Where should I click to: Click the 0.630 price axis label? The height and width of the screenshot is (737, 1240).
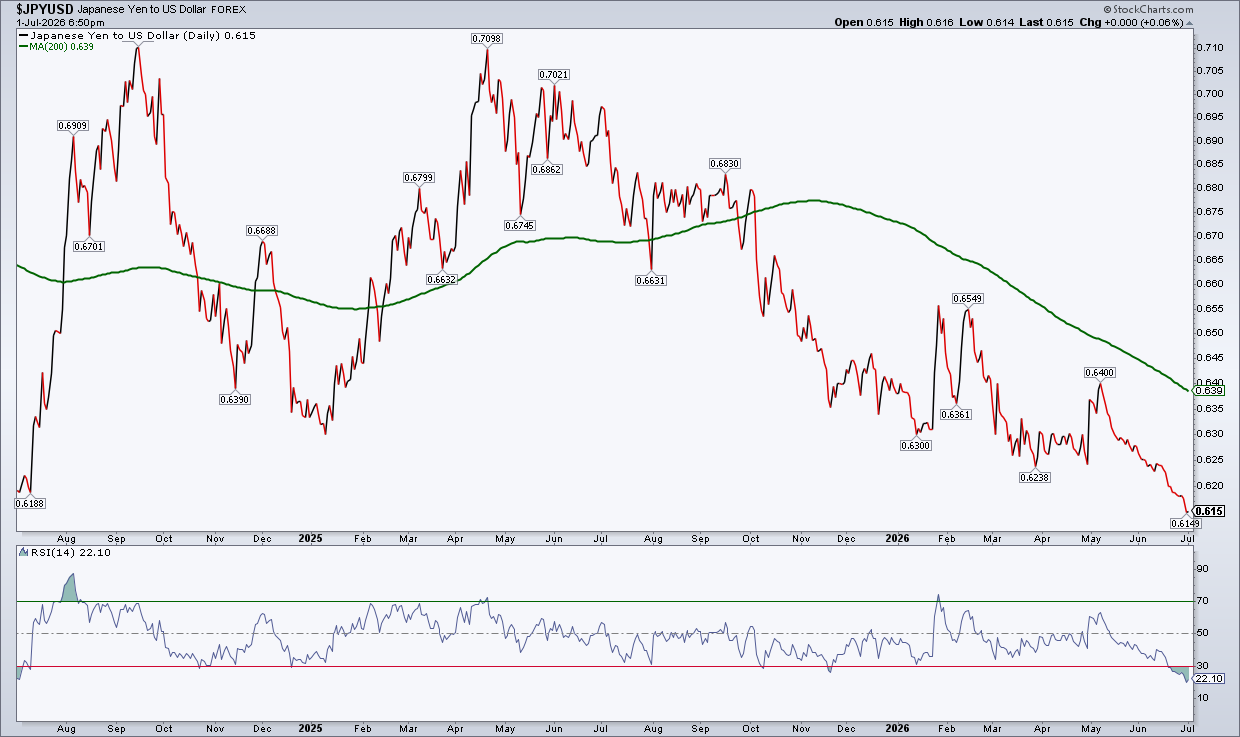(x=1208, y=433)
